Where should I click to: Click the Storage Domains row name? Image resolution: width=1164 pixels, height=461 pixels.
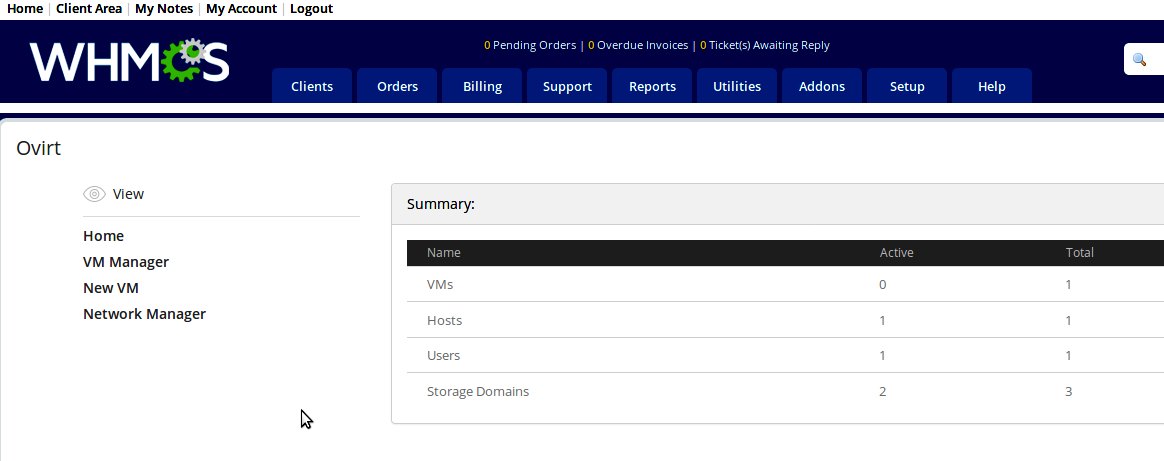coord(478,391)
